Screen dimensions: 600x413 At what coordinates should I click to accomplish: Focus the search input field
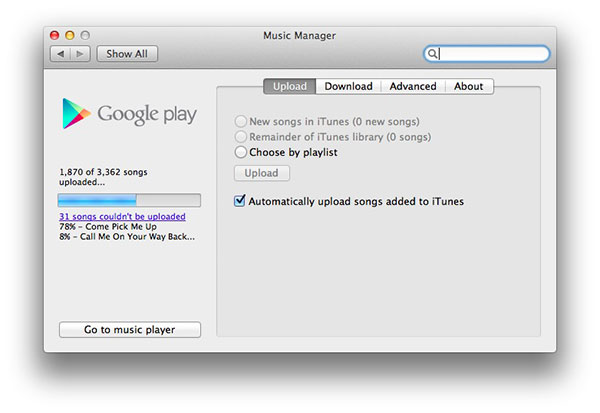486,54
